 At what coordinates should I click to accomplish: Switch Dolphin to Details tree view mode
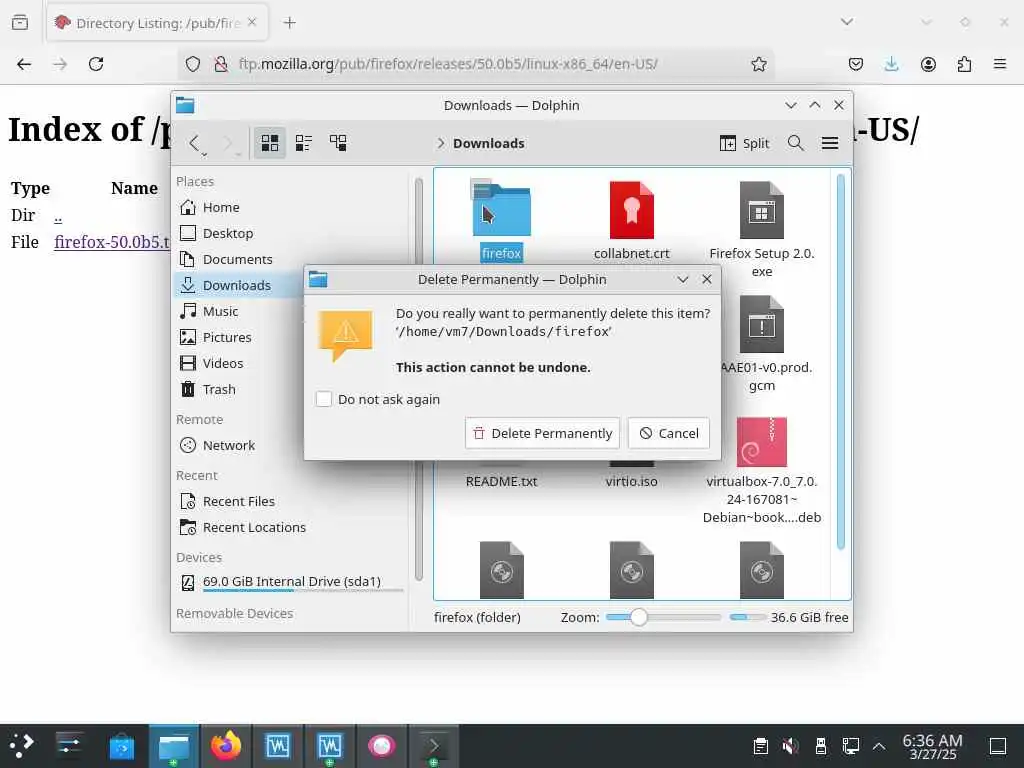coord(338,143)
